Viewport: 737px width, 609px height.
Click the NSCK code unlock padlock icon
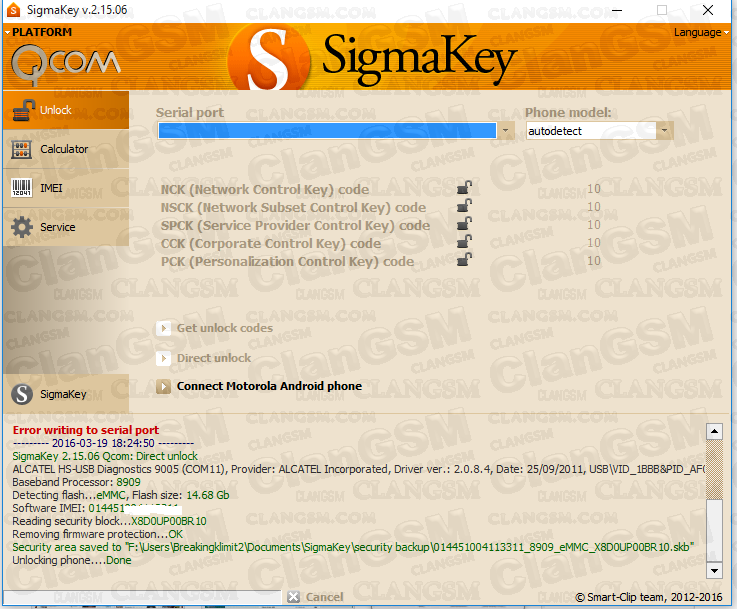point(464,205)
